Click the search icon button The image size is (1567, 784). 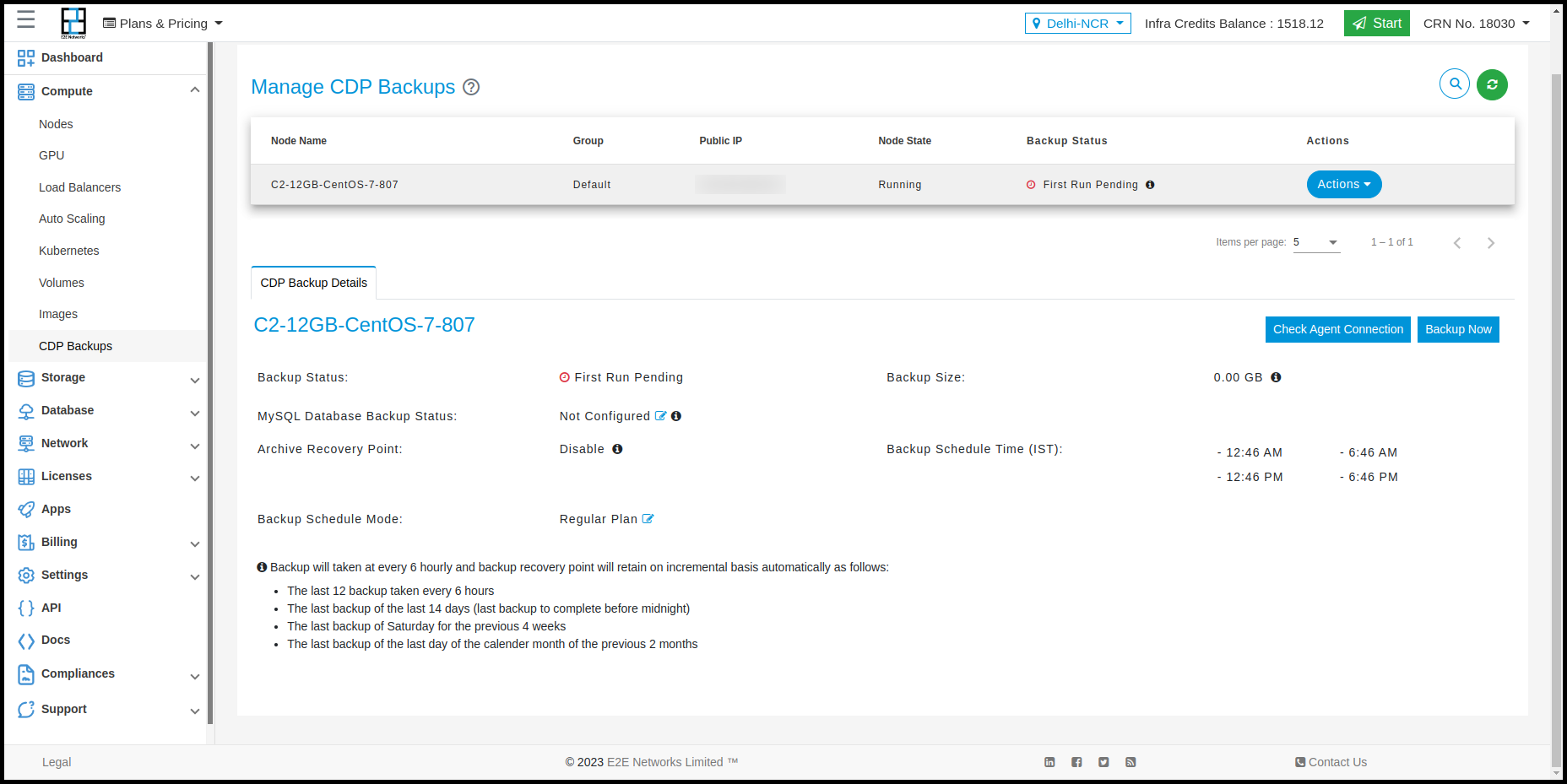1455,84
